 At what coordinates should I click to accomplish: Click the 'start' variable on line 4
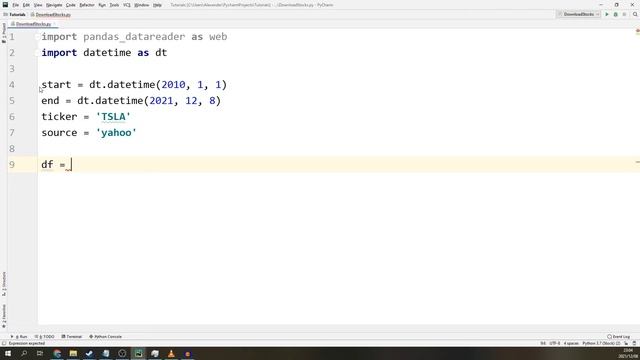[x=56, y=85]
